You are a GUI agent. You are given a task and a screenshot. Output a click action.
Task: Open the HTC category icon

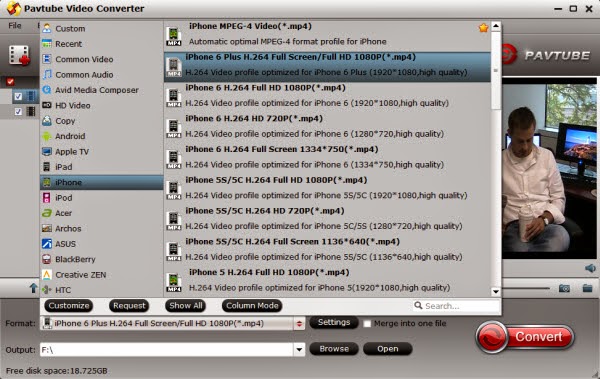(47, 290)
